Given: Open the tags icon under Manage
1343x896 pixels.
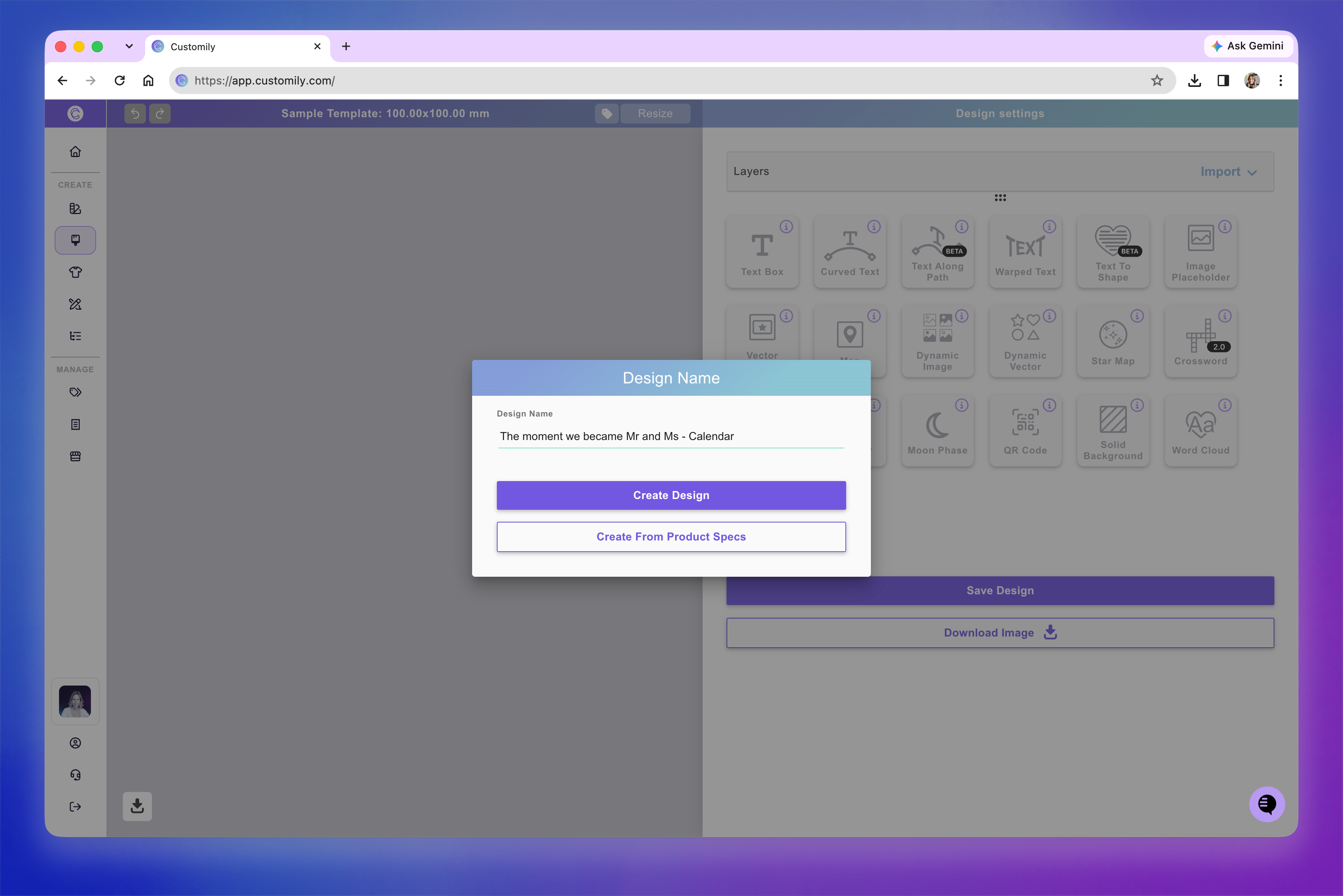Looking at the screenshot, I should (75, 392).
